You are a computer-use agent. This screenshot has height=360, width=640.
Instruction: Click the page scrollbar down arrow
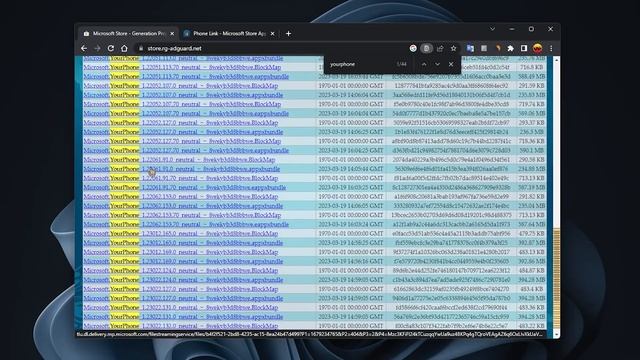point(556,334)
